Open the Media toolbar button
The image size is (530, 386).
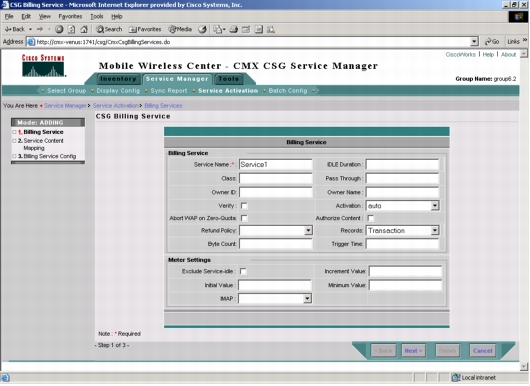[180, 29]
